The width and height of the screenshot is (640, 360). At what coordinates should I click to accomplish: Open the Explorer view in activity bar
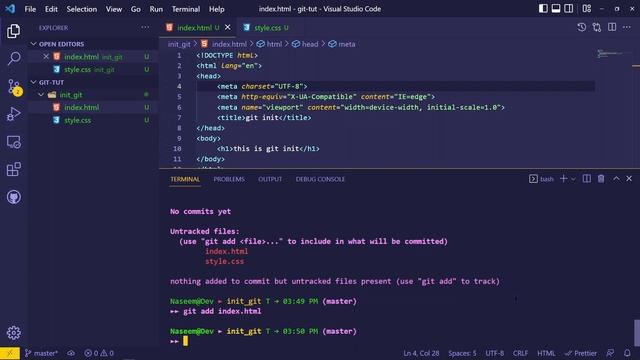coord(13,31)
